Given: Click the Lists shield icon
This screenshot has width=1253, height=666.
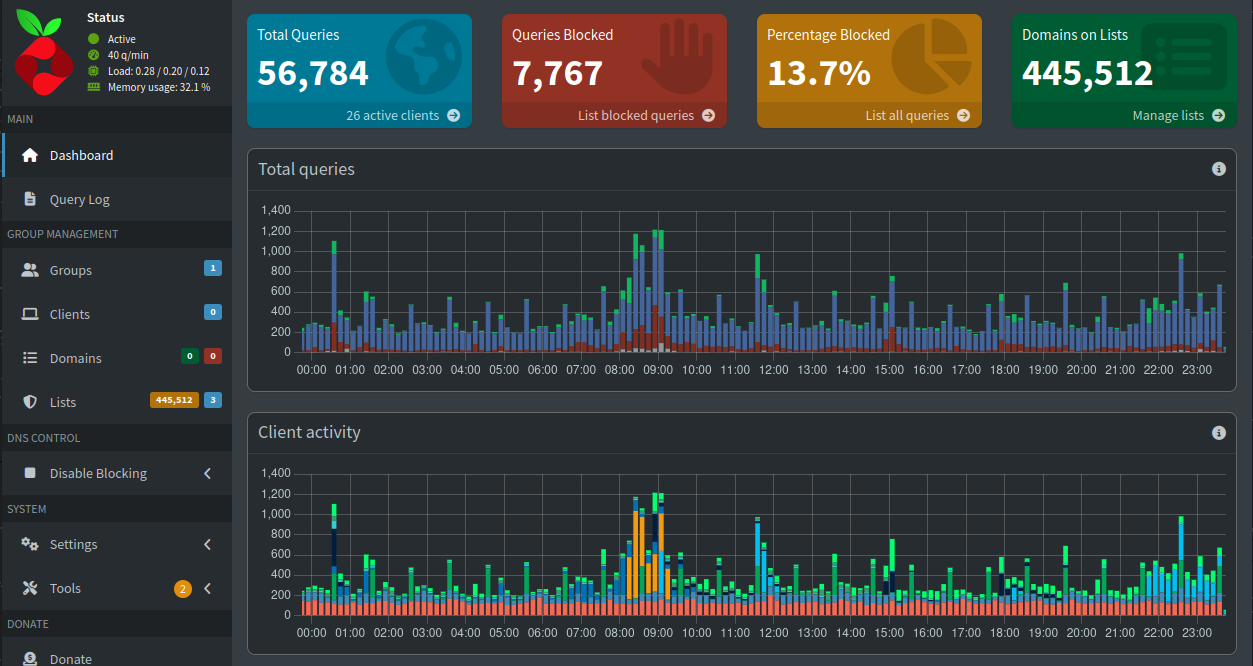Looking at the screenshot, I should (x=30, y=402).
